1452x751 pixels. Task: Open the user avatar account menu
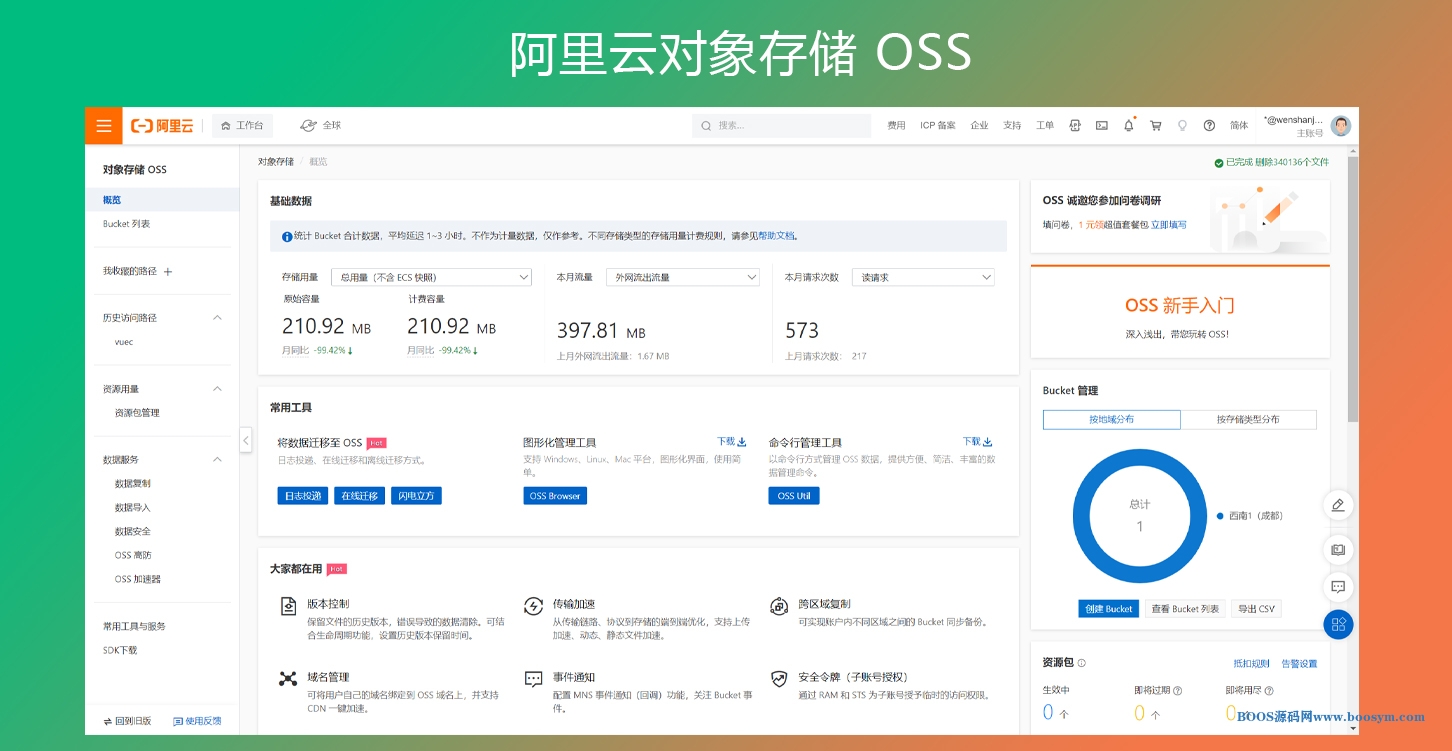1341,126
